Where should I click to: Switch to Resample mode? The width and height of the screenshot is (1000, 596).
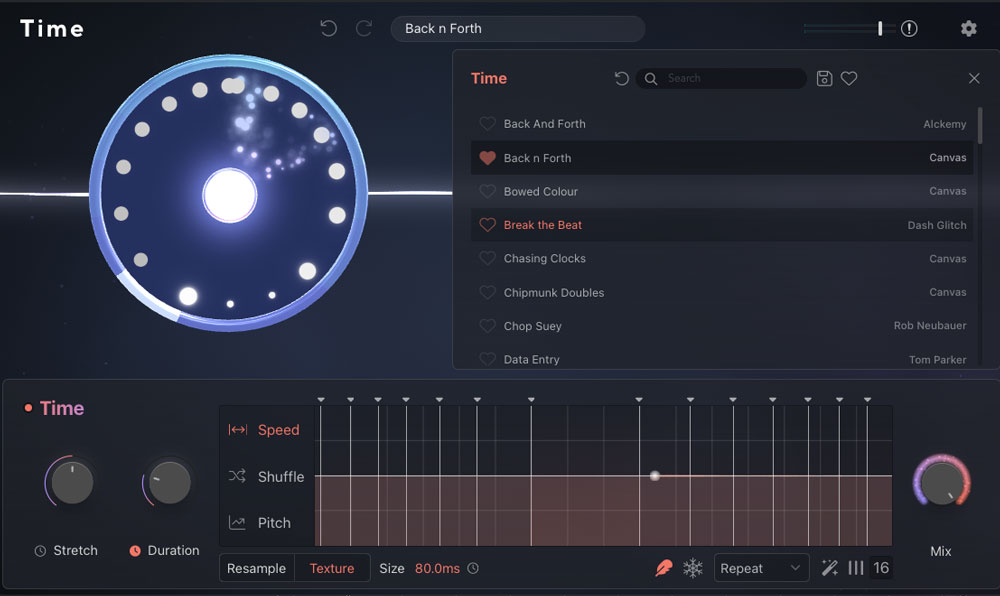[x=256, y=568]
